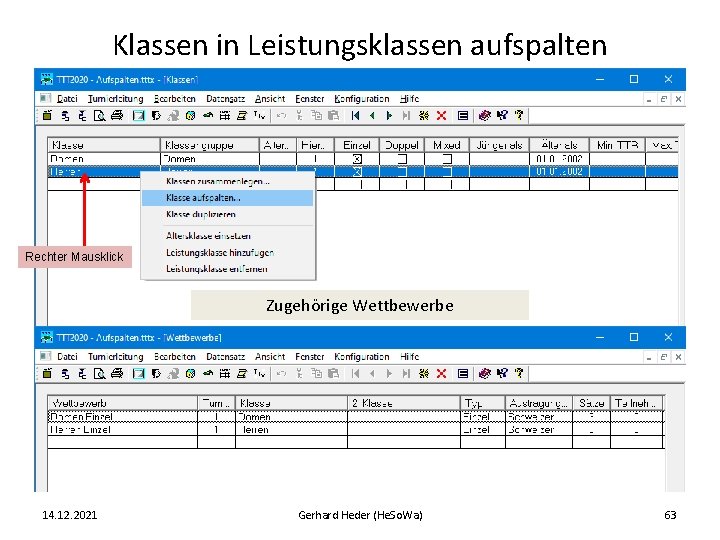Click the list view icon right of red X, Klassen toolbar
Viewport: 720px width, 540px height.
point(463,116)
